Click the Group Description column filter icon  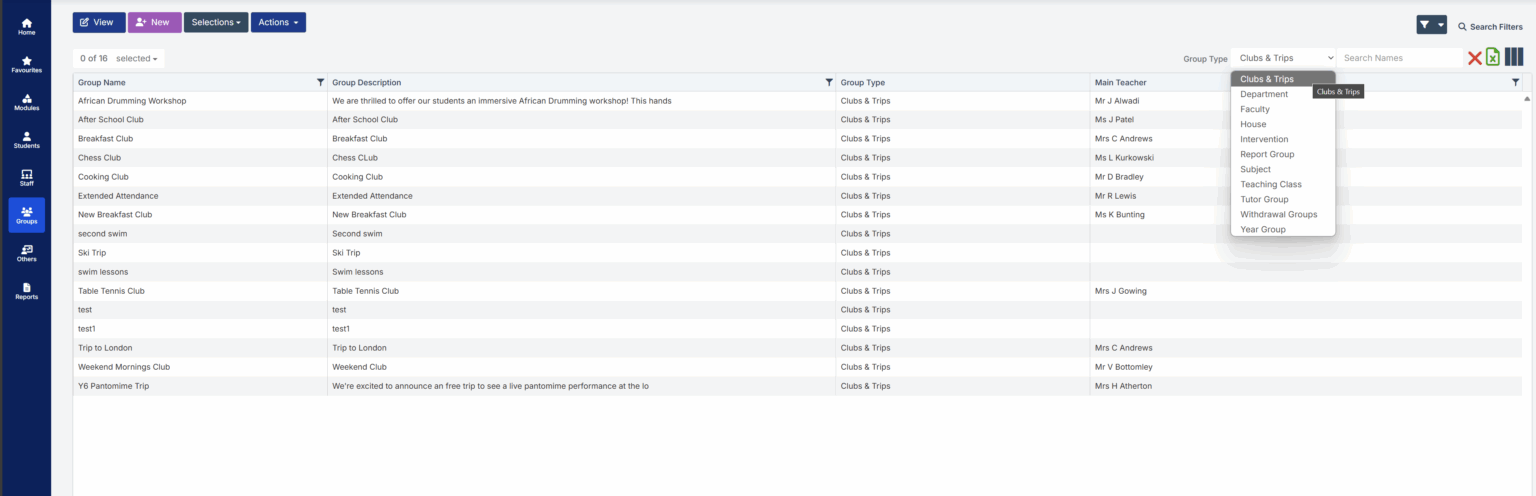[828, 82]
